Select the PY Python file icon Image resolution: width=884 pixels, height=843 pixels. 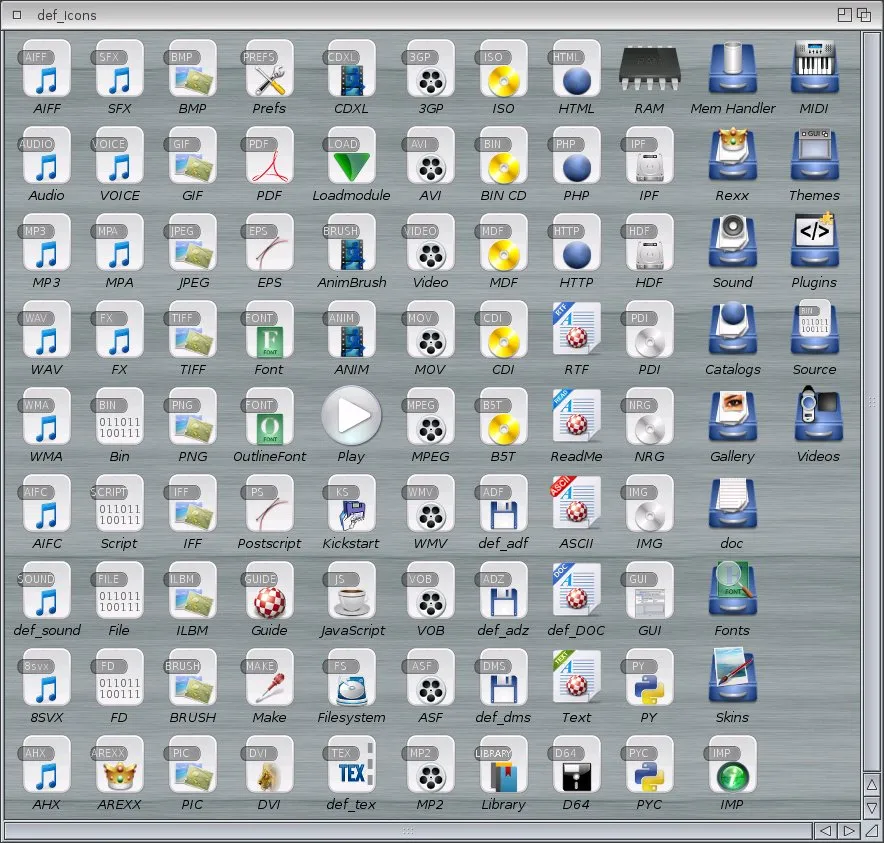(649, 679)
